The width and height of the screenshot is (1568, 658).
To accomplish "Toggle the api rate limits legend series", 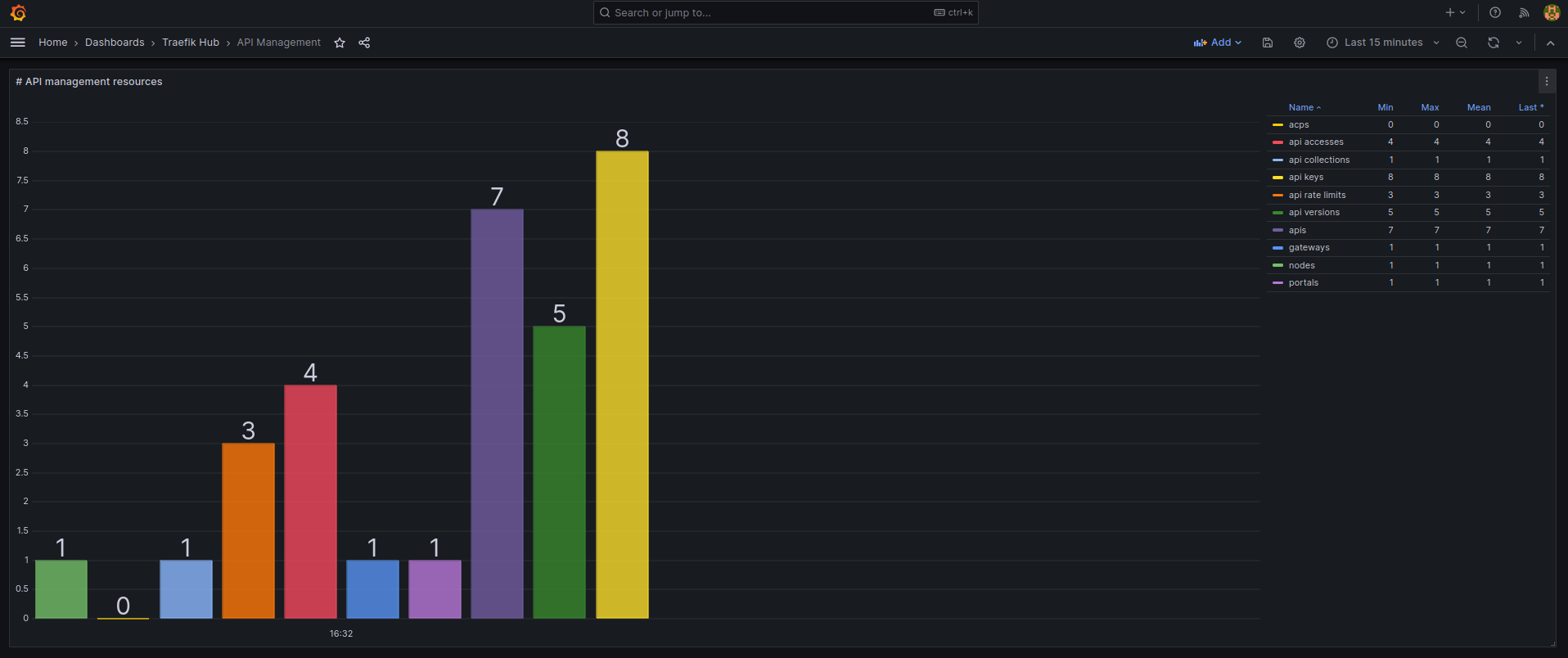I will click(x=1318, y=196).
